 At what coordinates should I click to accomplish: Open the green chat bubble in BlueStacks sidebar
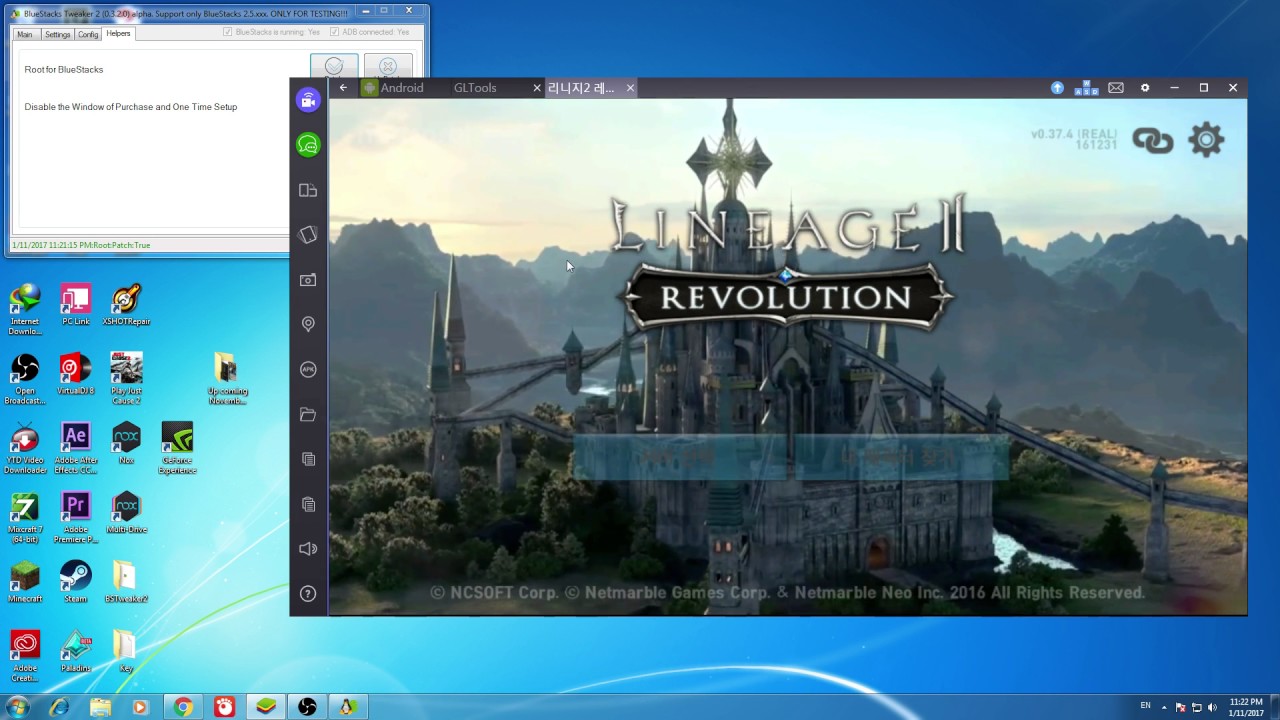(308, 145)
